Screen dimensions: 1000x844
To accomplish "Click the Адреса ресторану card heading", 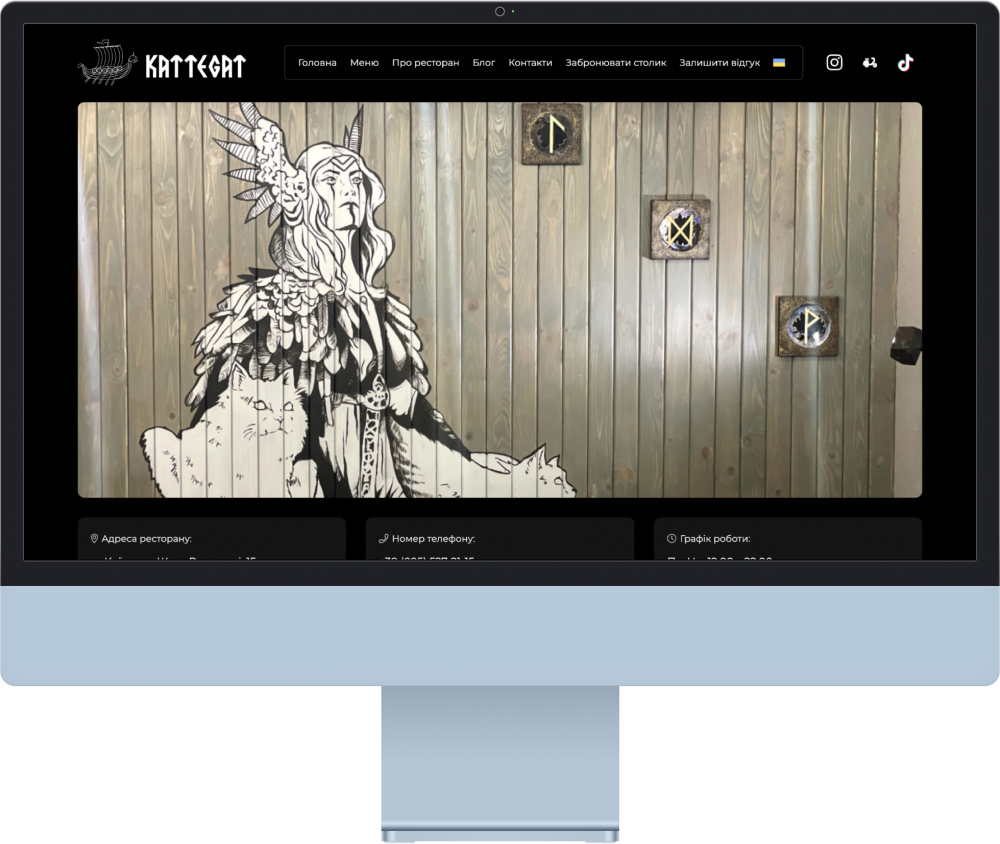I will pyautogui.click(x=146, y=538).
